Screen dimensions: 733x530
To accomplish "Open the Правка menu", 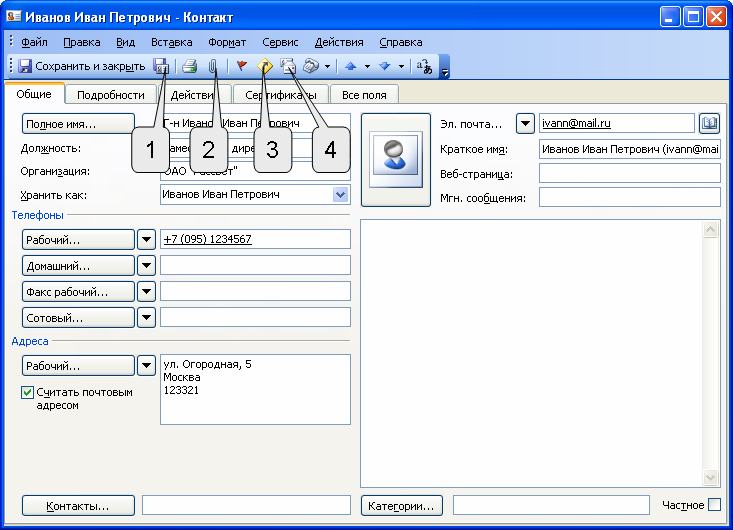I will point(82,42).
